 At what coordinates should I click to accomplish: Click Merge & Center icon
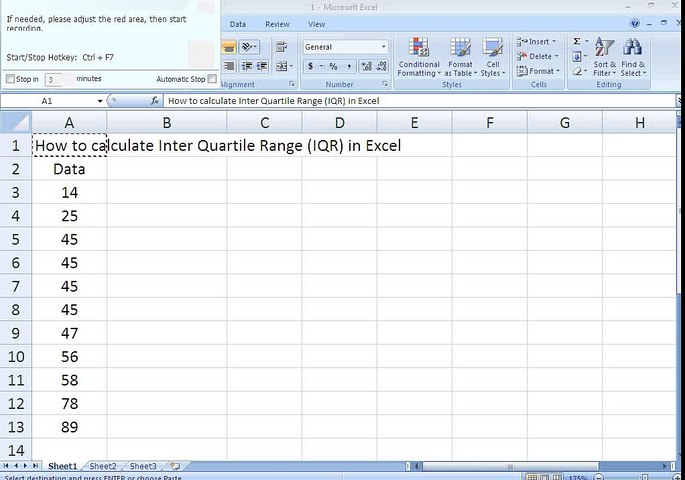[282, 66]
